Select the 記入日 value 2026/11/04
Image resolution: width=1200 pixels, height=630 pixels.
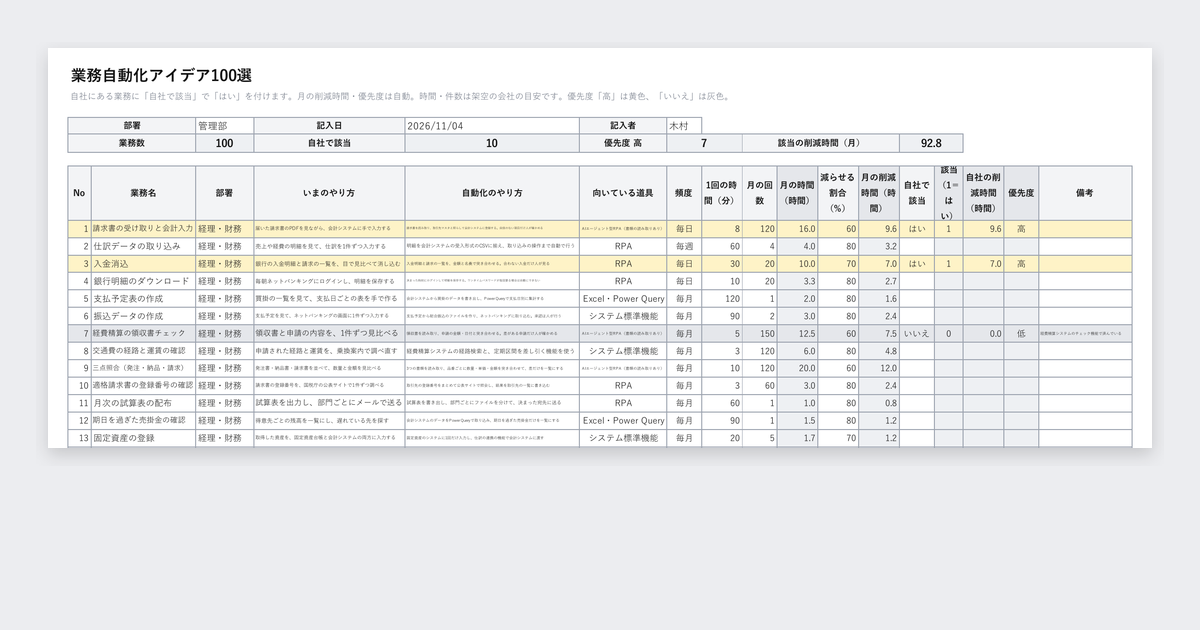coord(492,126)
